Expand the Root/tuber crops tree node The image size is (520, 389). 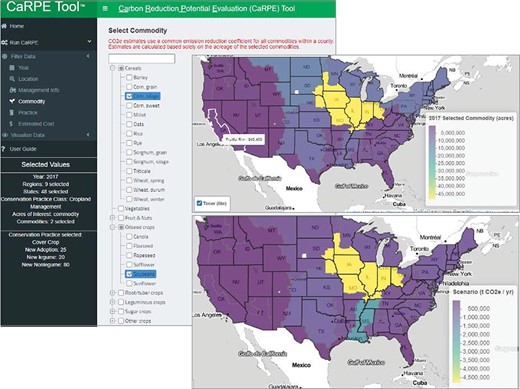point(112,293)
